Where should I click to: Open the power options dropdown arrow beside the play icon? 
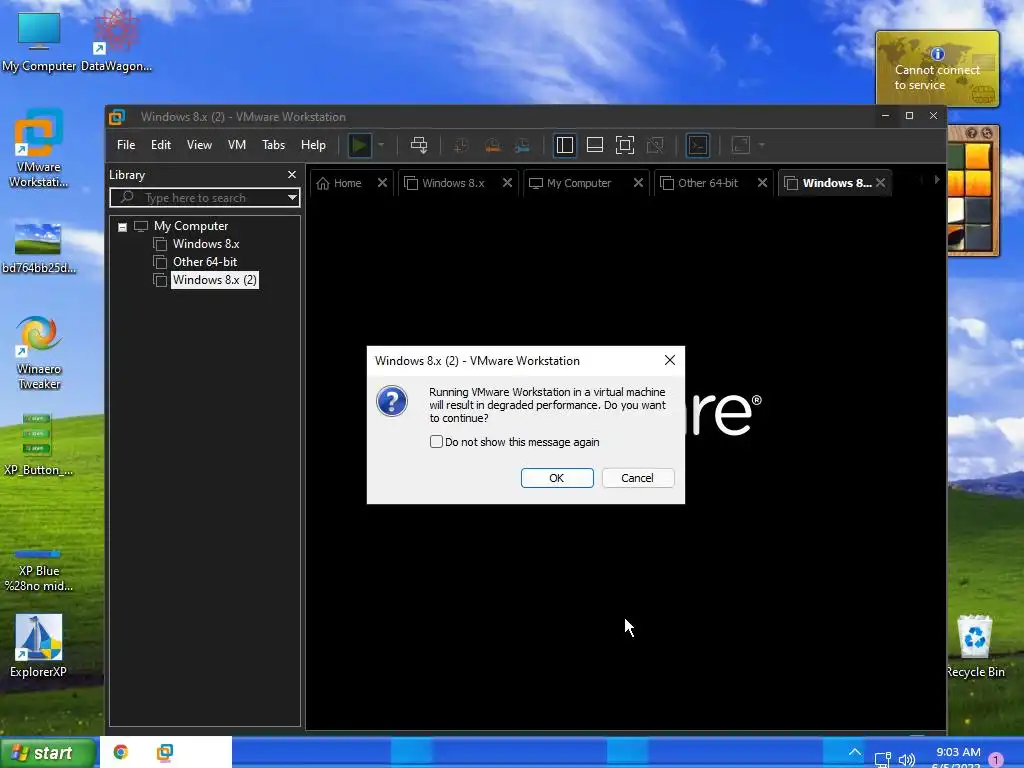[381, 145]
